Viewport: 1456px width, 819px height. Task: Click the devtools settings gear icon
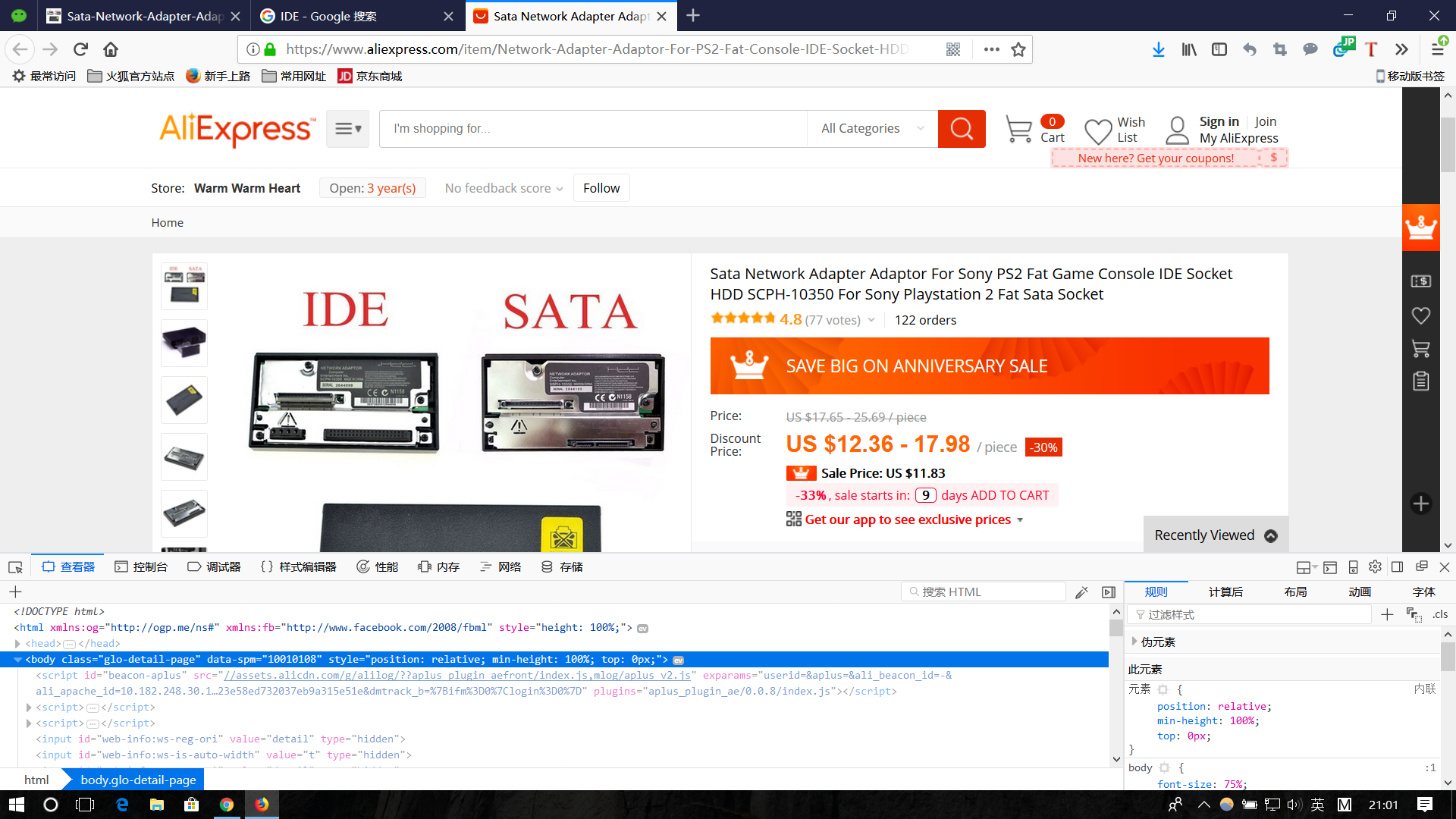point(1375,567)
